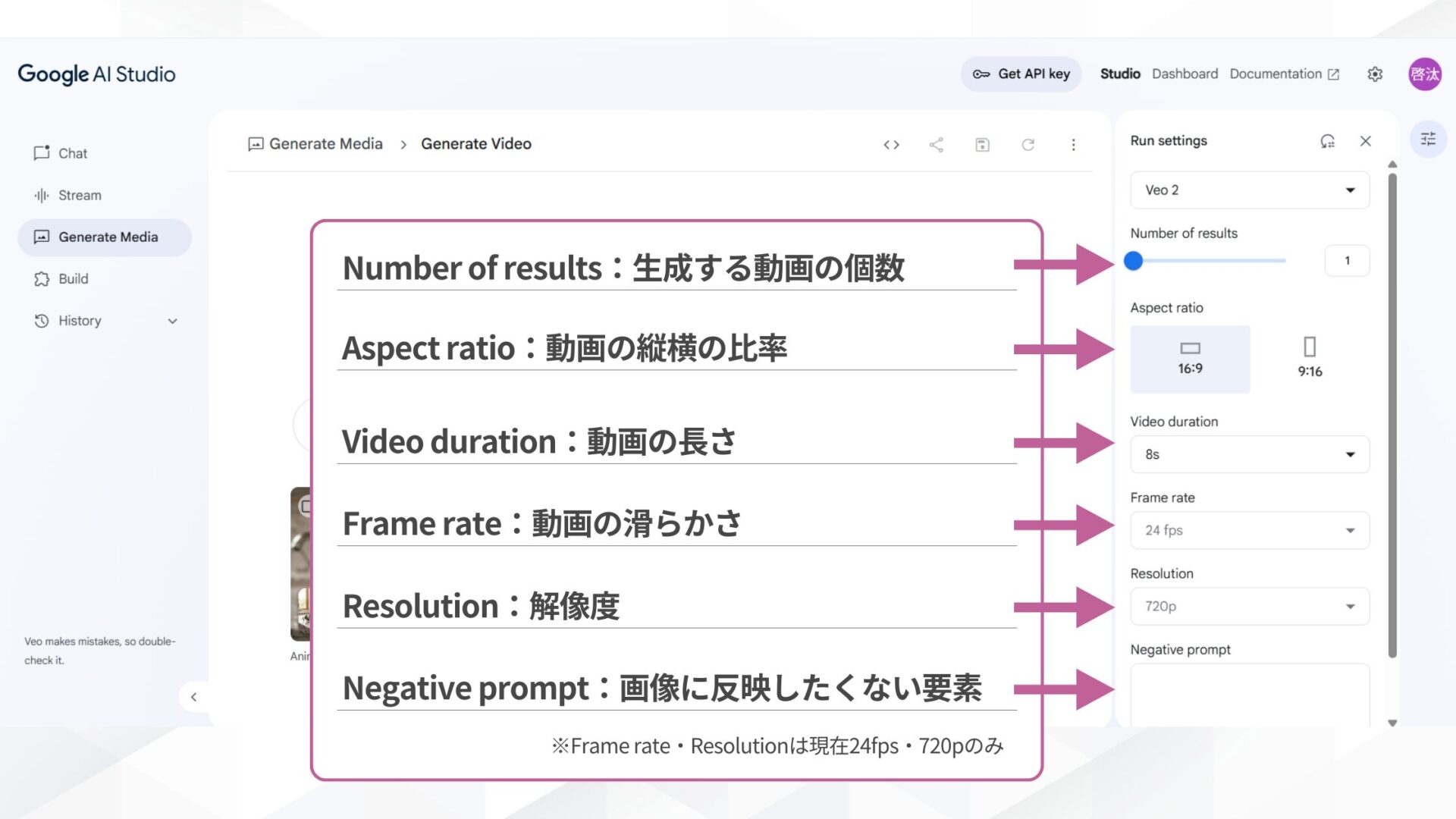Viewport: 1456px width, 819px height.
Task: Open the Veo 2 model dropdown
Action: pos(1250,190)
